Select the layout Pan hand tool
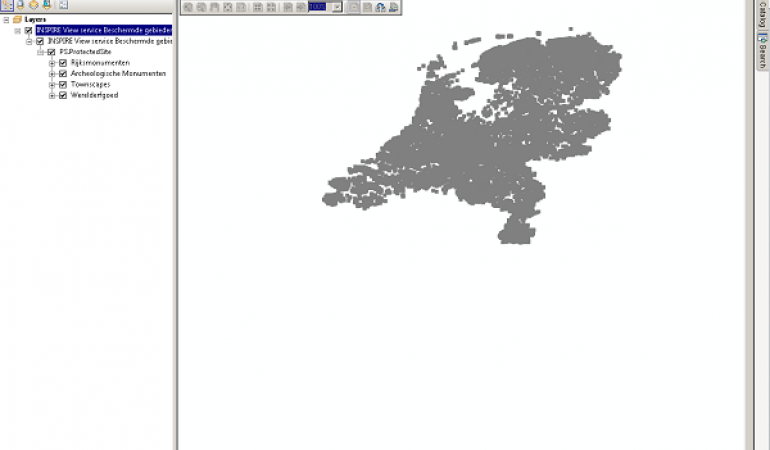 [215, 7]
